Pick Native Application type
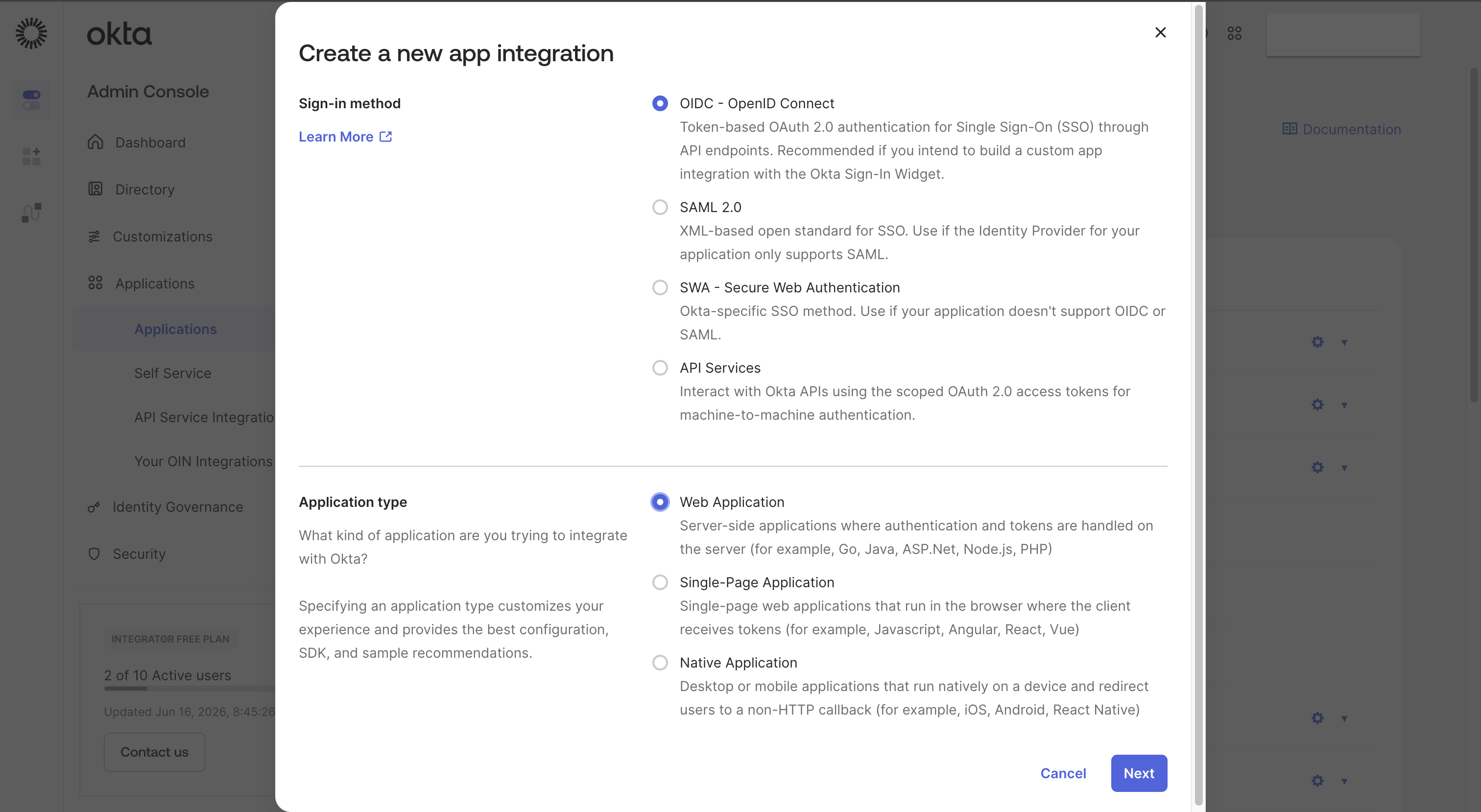Viewport: 1481px width, 812px height. coord(660,663)
